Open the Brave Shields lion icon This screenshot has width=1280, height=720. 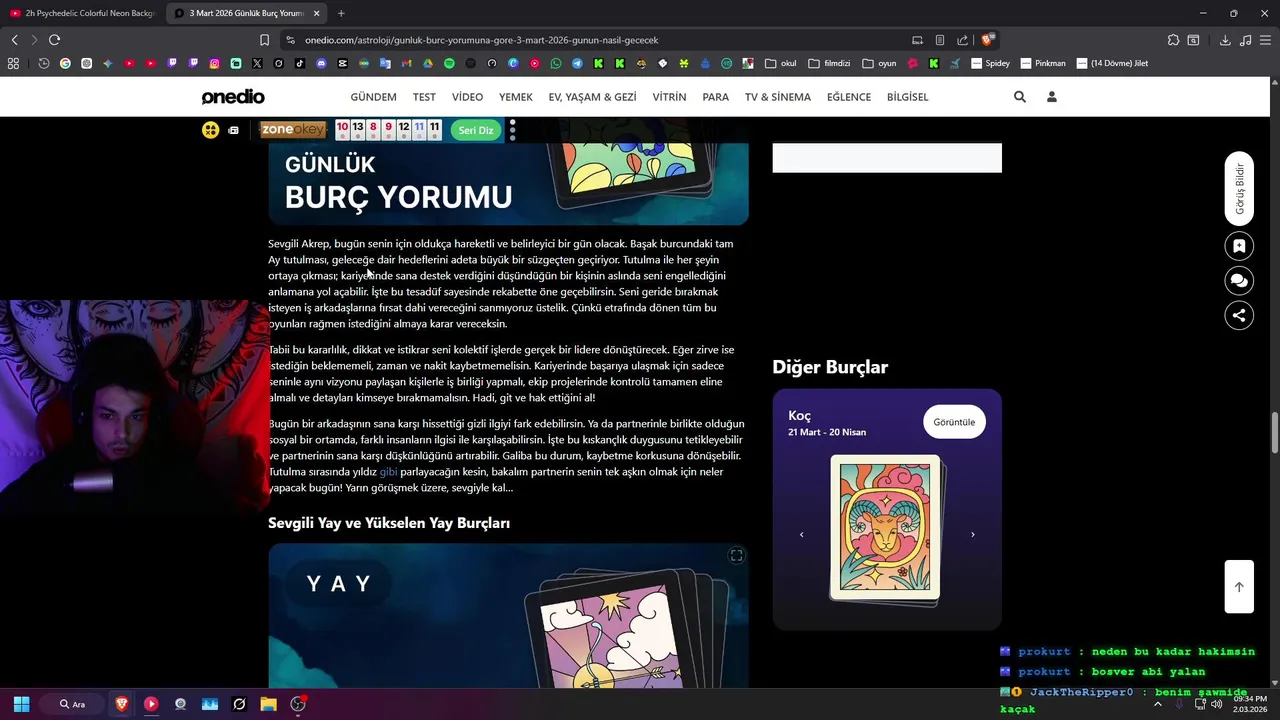click(987, 40)
